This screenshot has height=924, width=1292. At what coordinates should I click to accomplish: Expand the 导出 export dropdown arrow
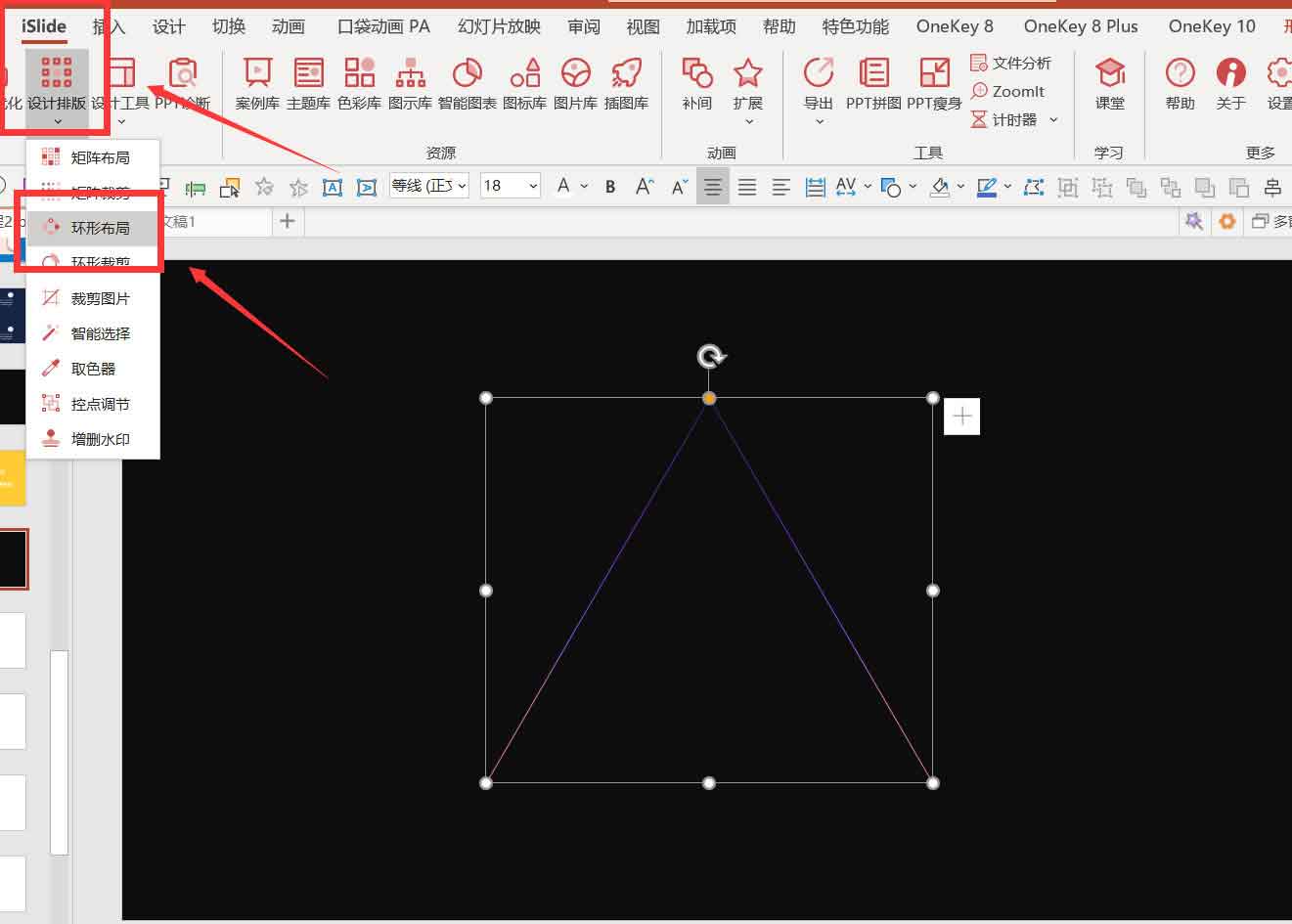point(819,122)
